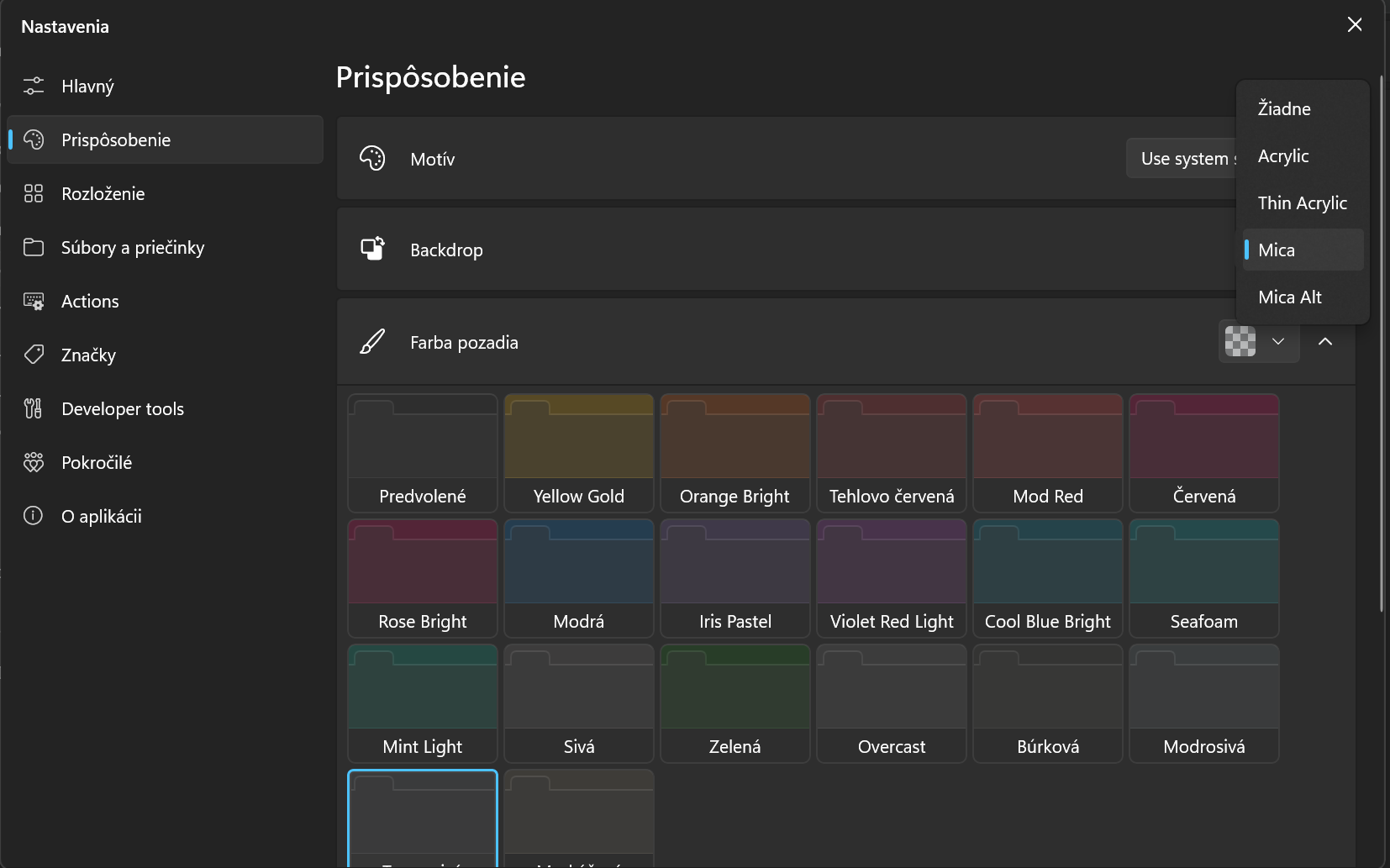This screenshot has width=1390, height=868.
Task: Collapse the Farba pozadia section
Action: 1325,342
